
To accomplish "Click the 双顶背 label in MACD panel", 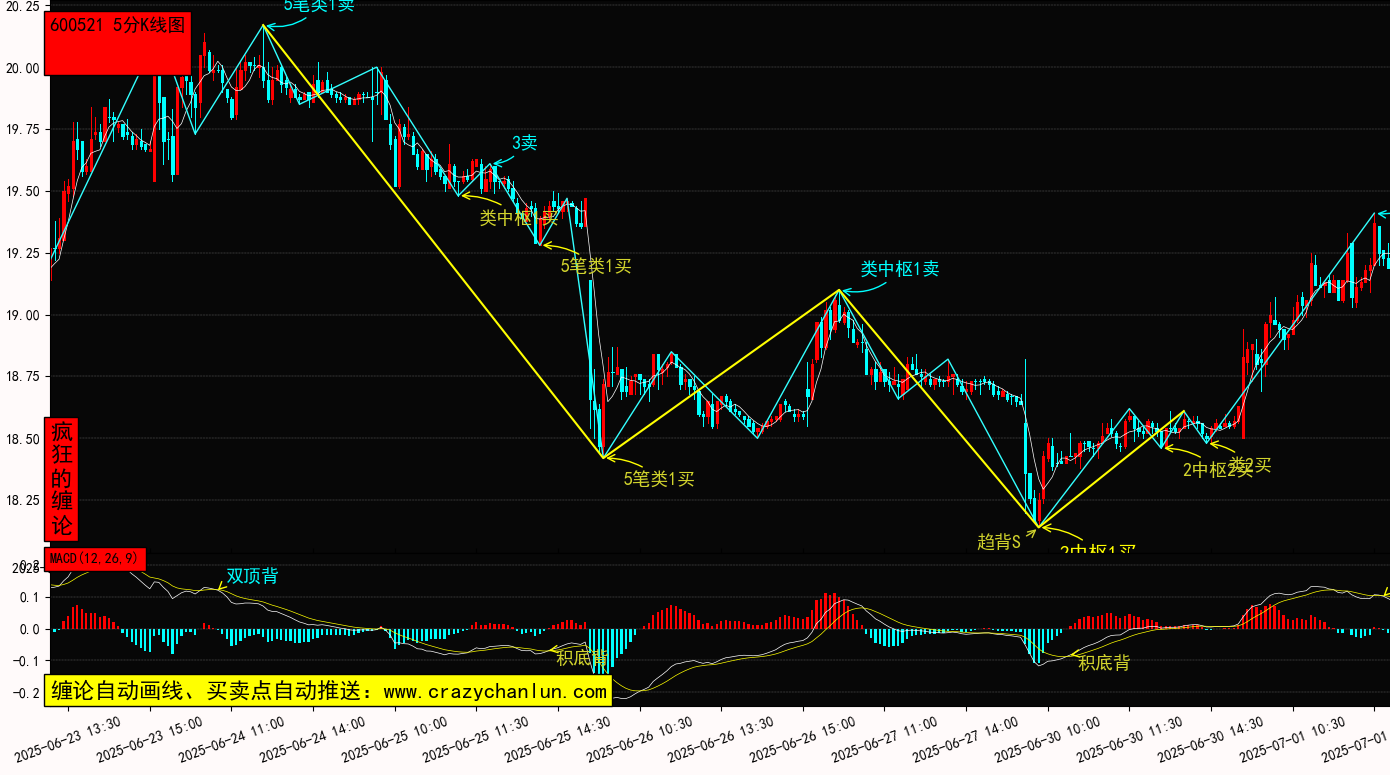I will point(252,576).
